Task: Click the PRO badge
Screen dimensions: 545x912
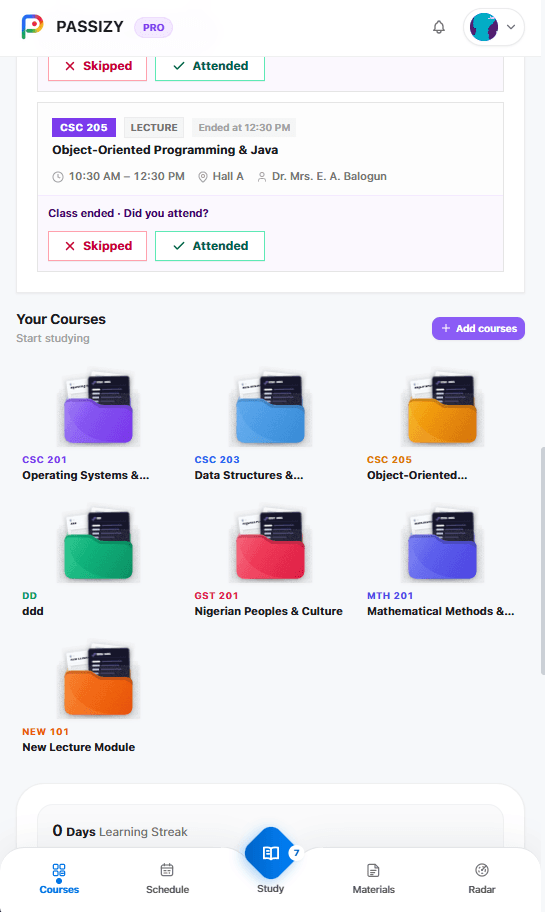Action: 154,27
